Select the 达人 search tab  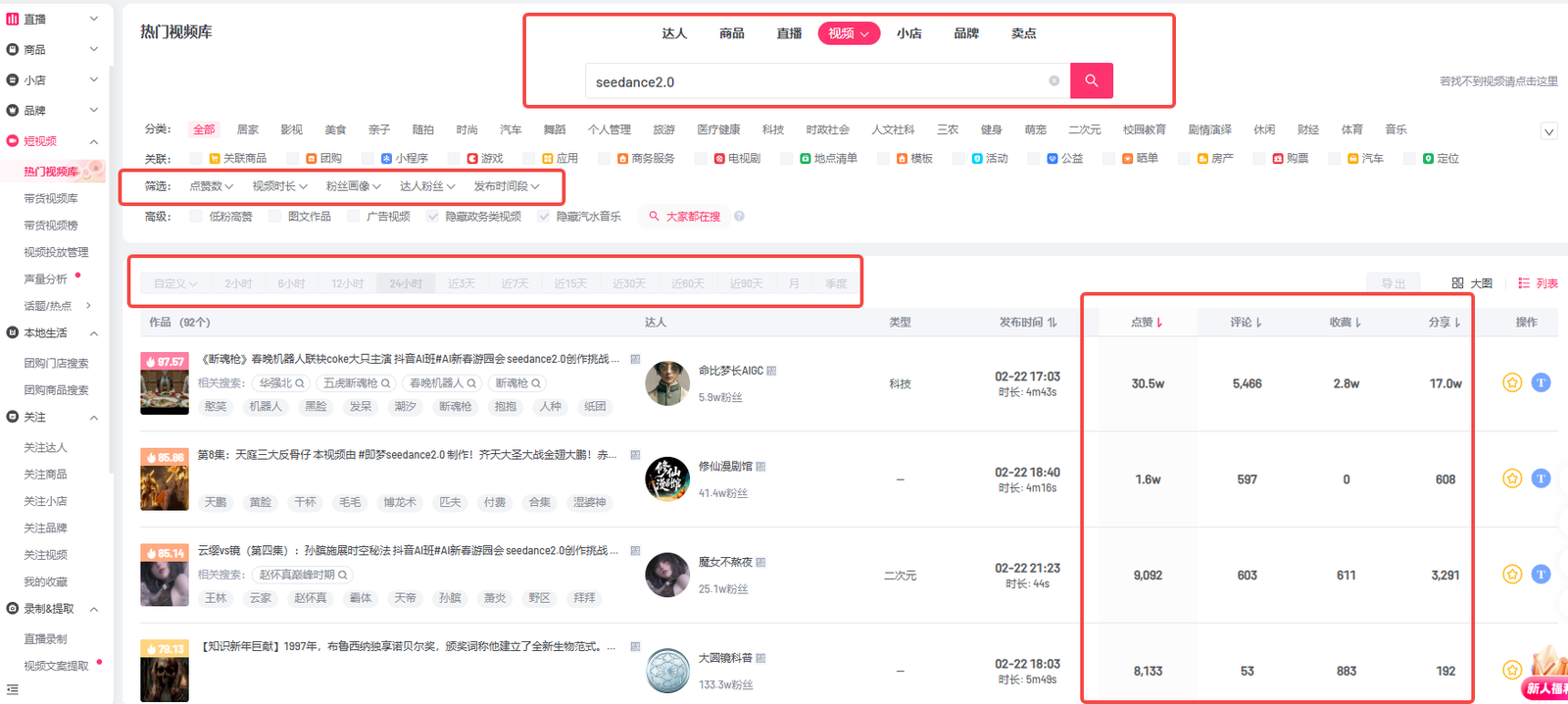click(x=674, y=33)
